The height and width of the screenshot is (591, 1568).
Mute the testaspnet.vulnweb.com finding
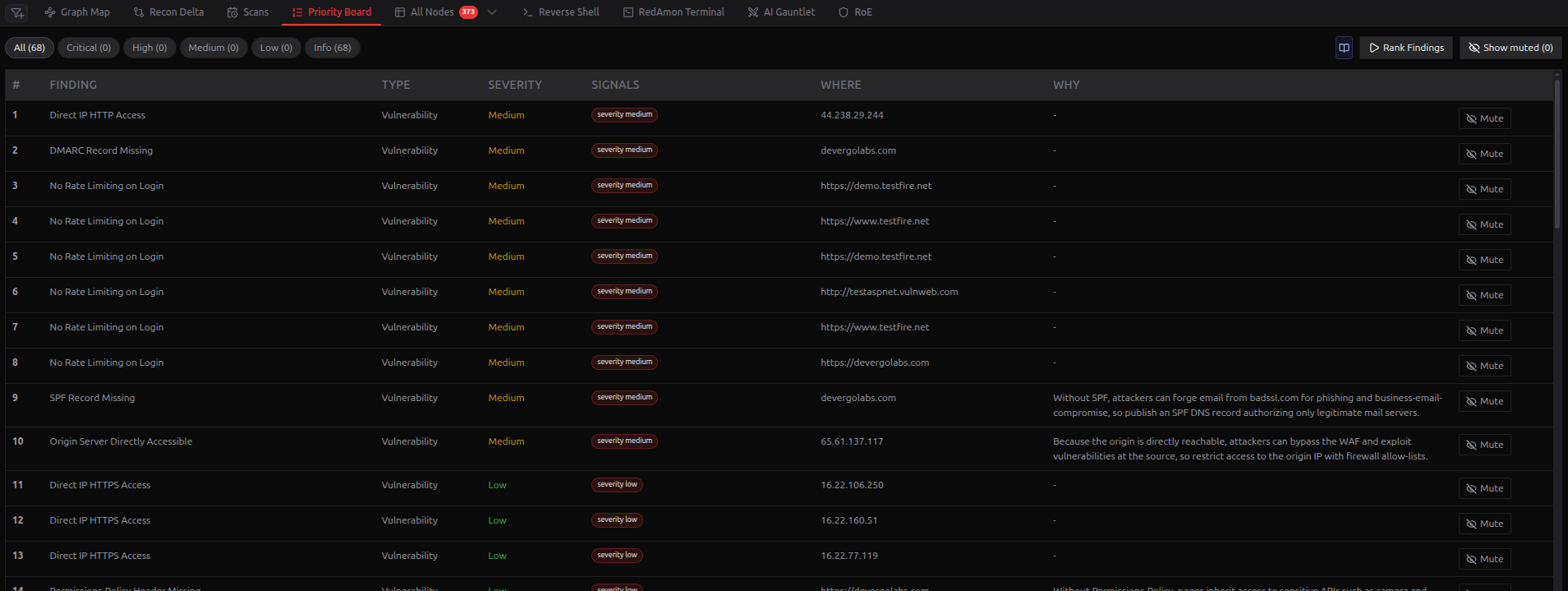click(x=1484, y=295)
